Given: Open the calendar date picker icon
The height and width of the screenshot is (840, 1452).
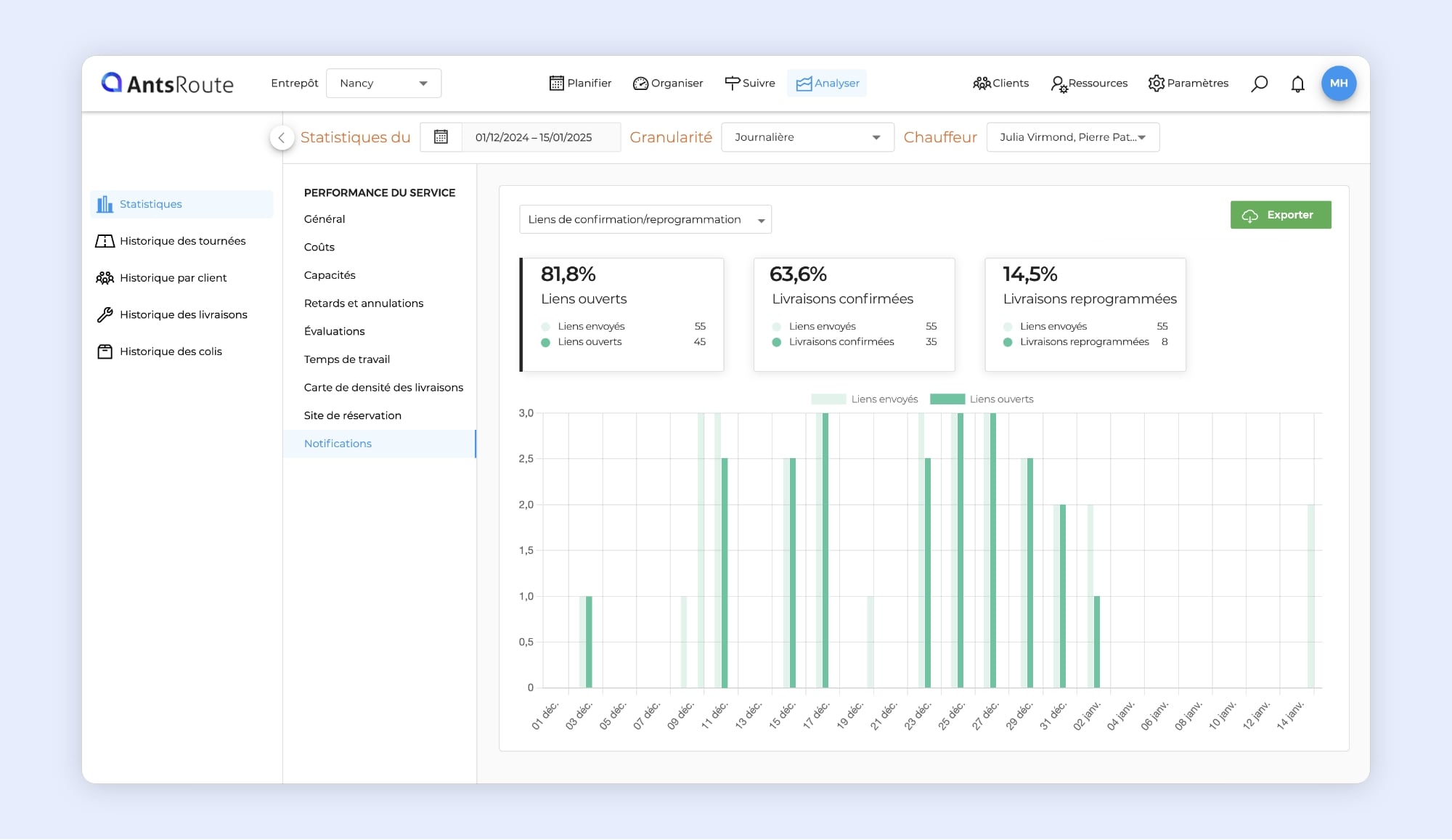Looking at the screenshot, I should (441, 137).
